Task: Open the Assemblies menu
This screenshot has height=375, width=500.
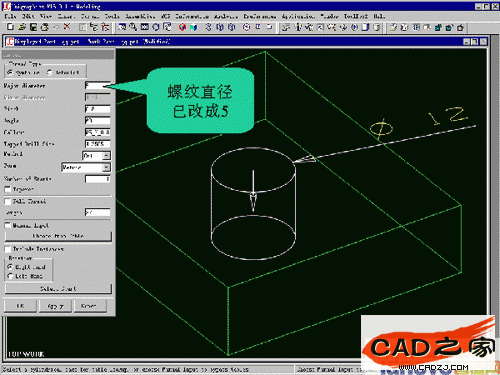Action: [140, 16]
